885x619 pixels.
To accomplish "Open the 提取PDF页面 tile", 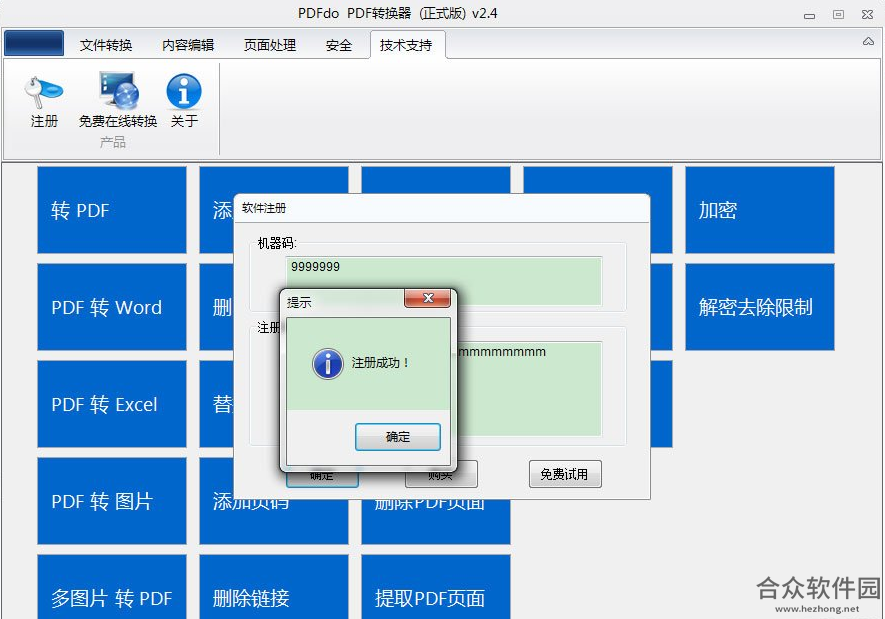I will 436,587.
